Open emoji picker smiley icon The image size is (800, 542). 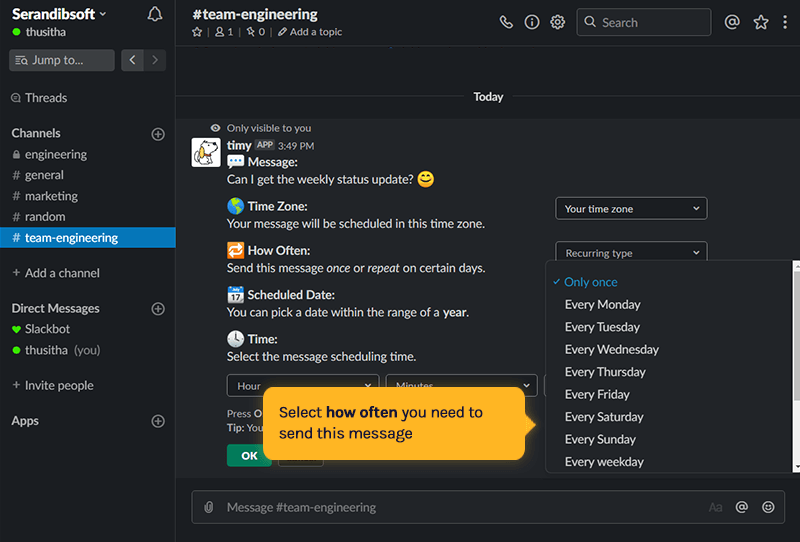click(768, 507)
